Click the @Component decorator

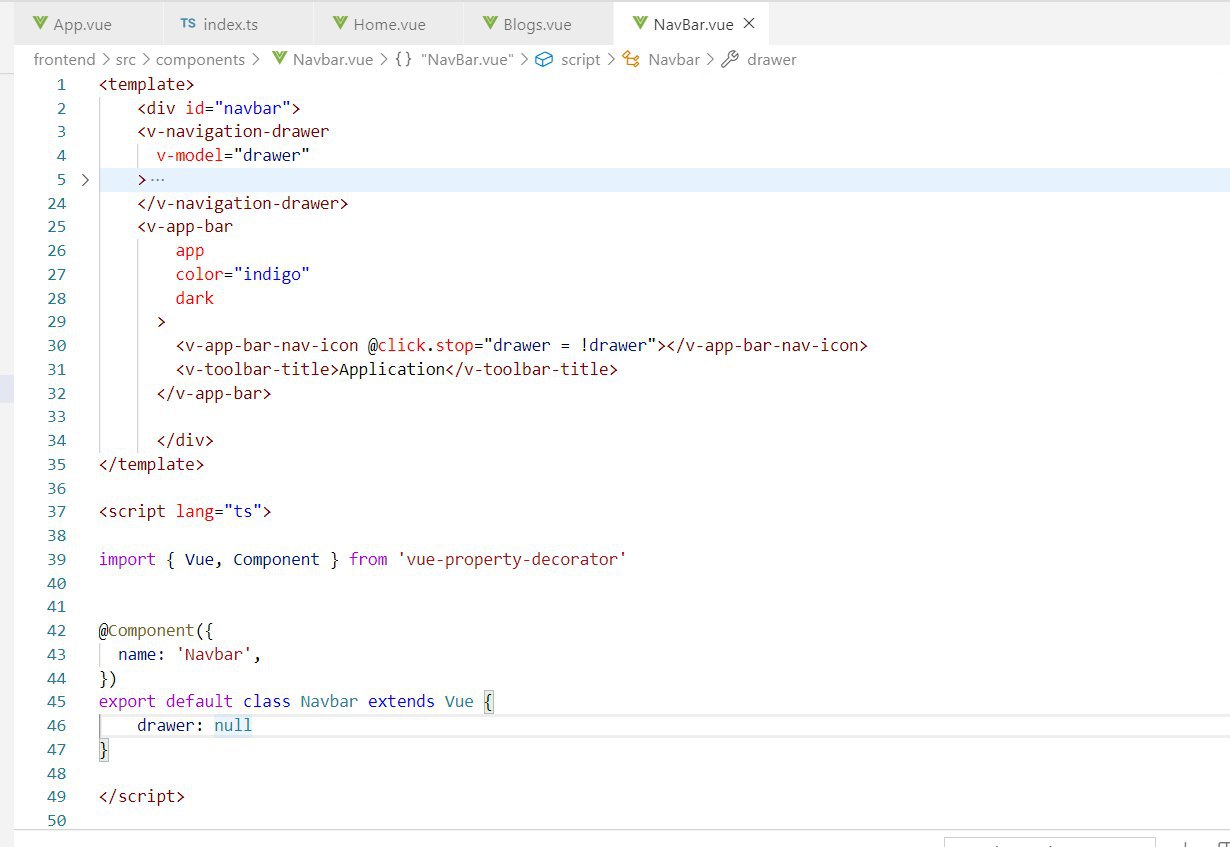coord(146,631)
